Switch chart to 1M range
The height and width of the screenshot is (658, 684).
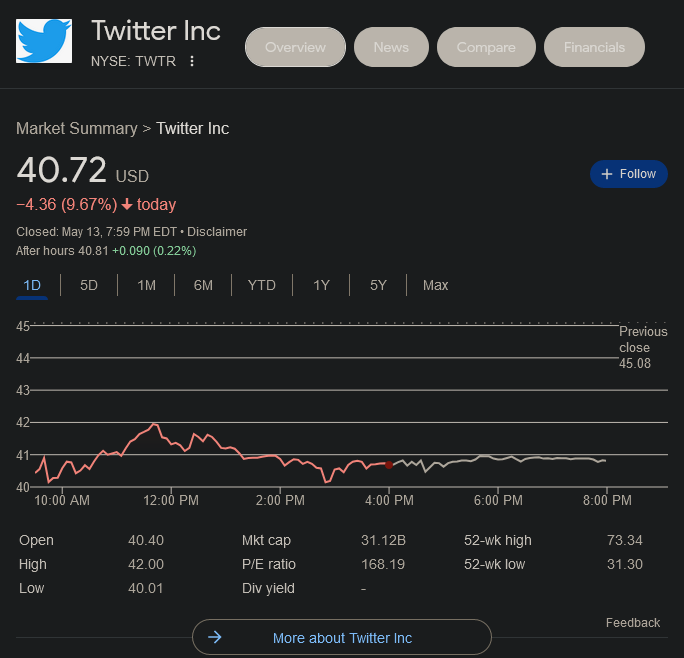[x=146, y=285]
